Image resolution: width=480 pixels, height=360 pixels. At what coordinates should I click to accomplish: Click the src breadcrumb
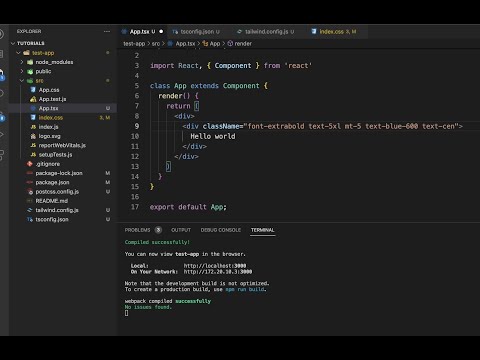[x=156, y=44]
